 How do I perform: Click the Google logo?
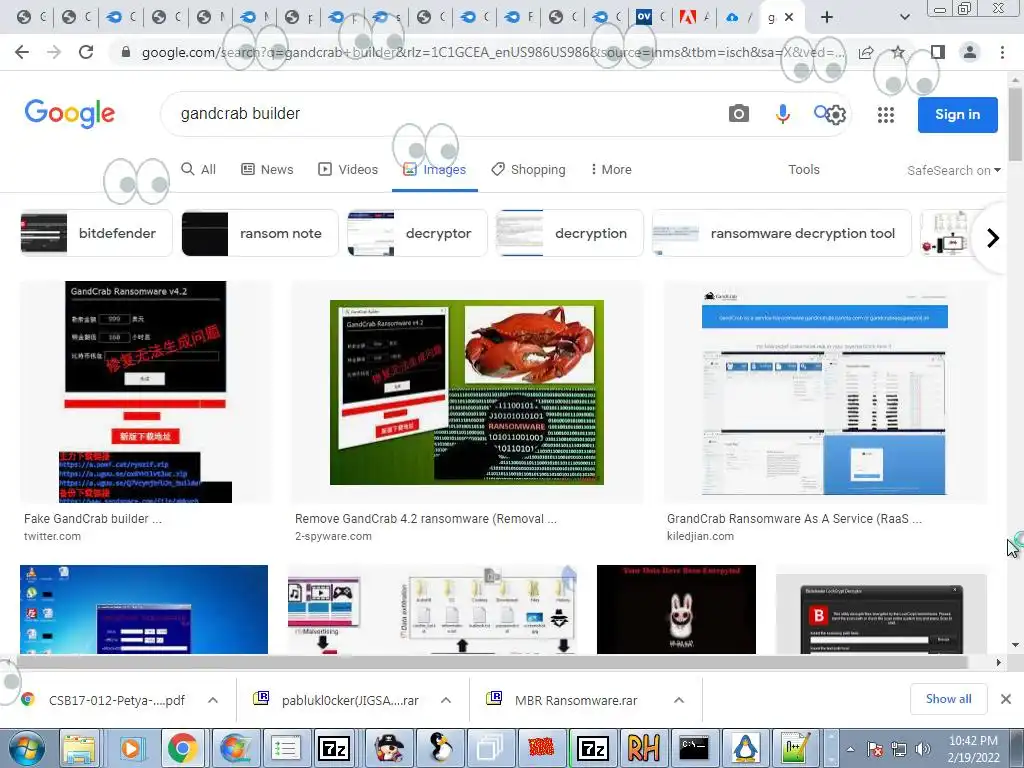70,114
